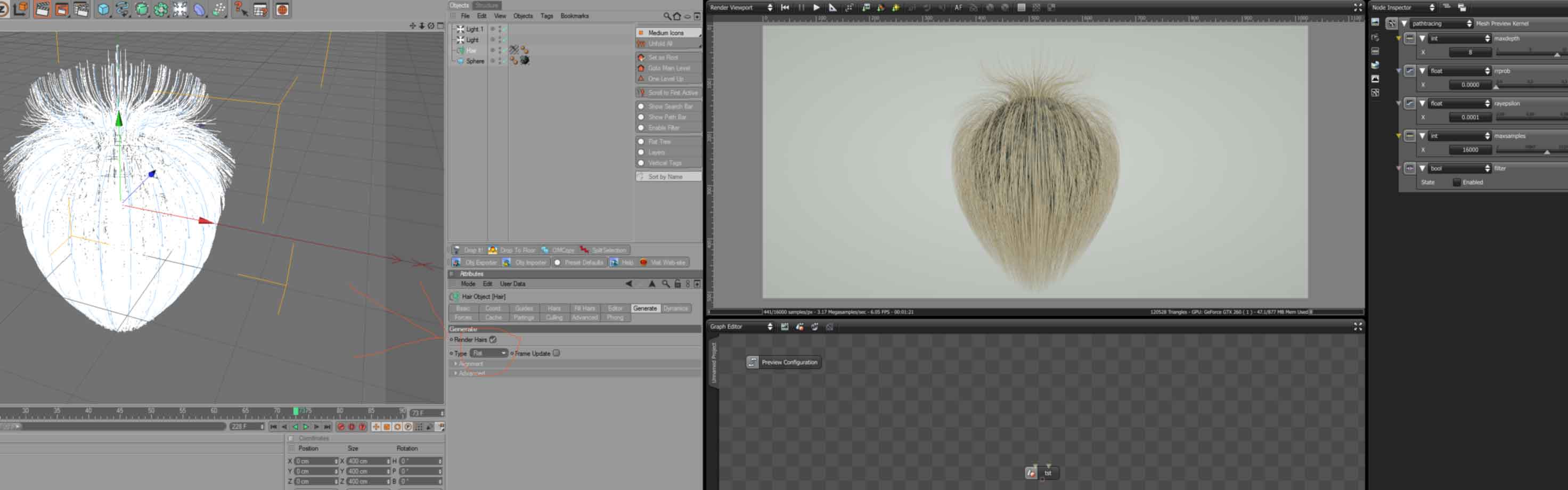This screenshot has width=1568, height=490.
Task: Open the pathtracing kernel dropdown
Action: pyautogui.click(x=1441, y=24)
